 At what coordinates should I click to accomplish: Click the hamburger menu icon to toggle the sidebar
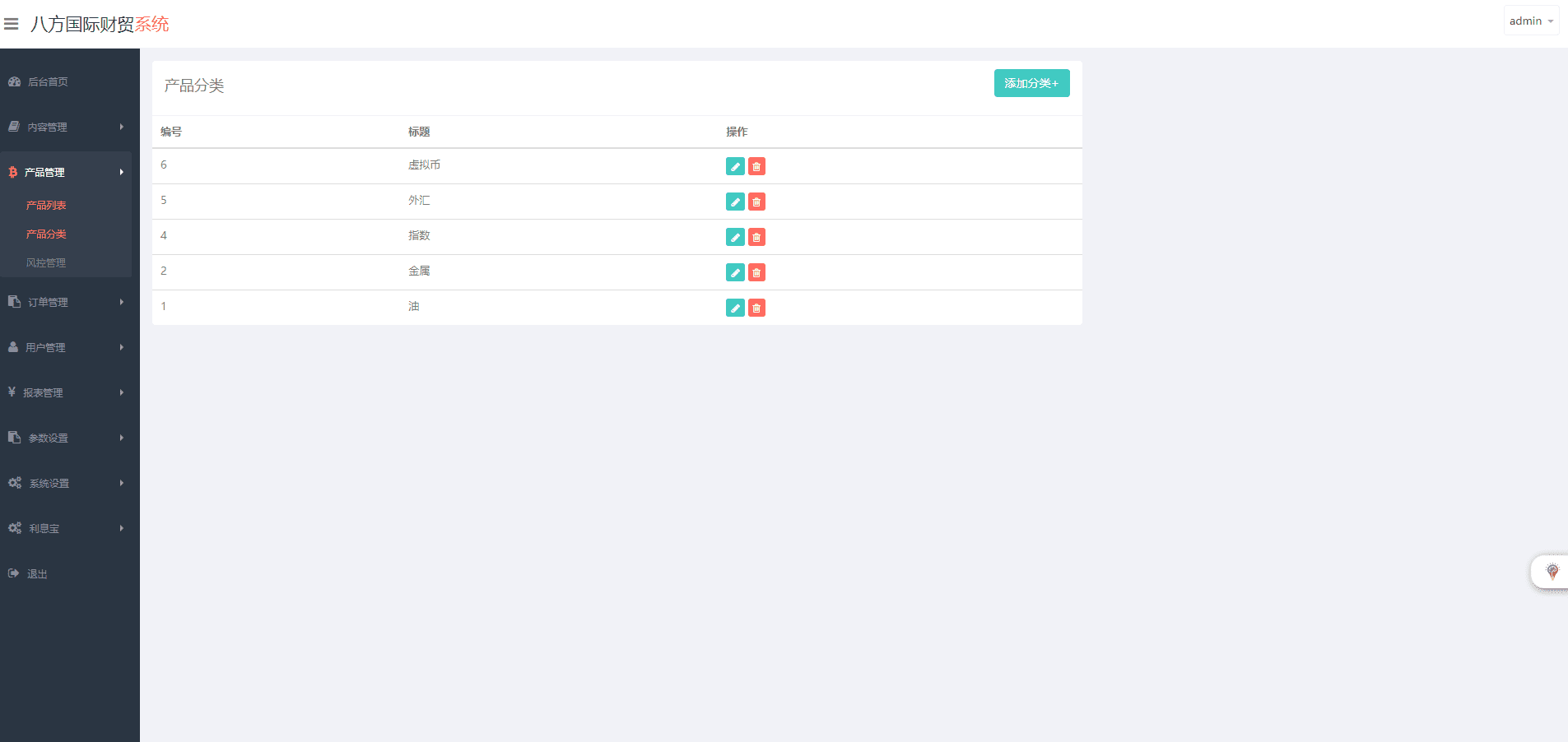point(12,24)
